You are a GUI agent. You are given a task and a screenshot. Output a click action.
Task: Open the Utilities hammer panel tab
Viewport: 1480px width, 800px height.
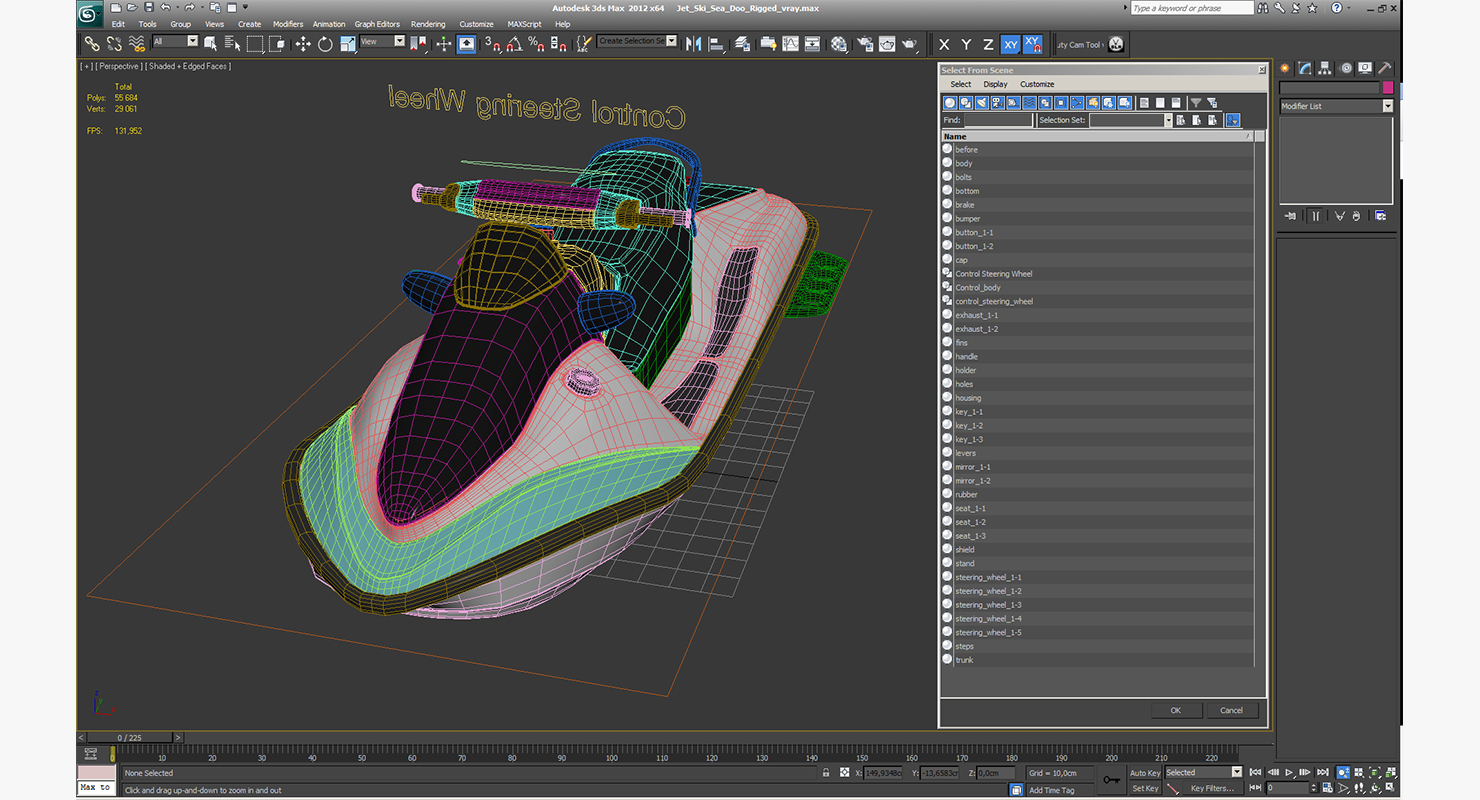pos(1385,68)
